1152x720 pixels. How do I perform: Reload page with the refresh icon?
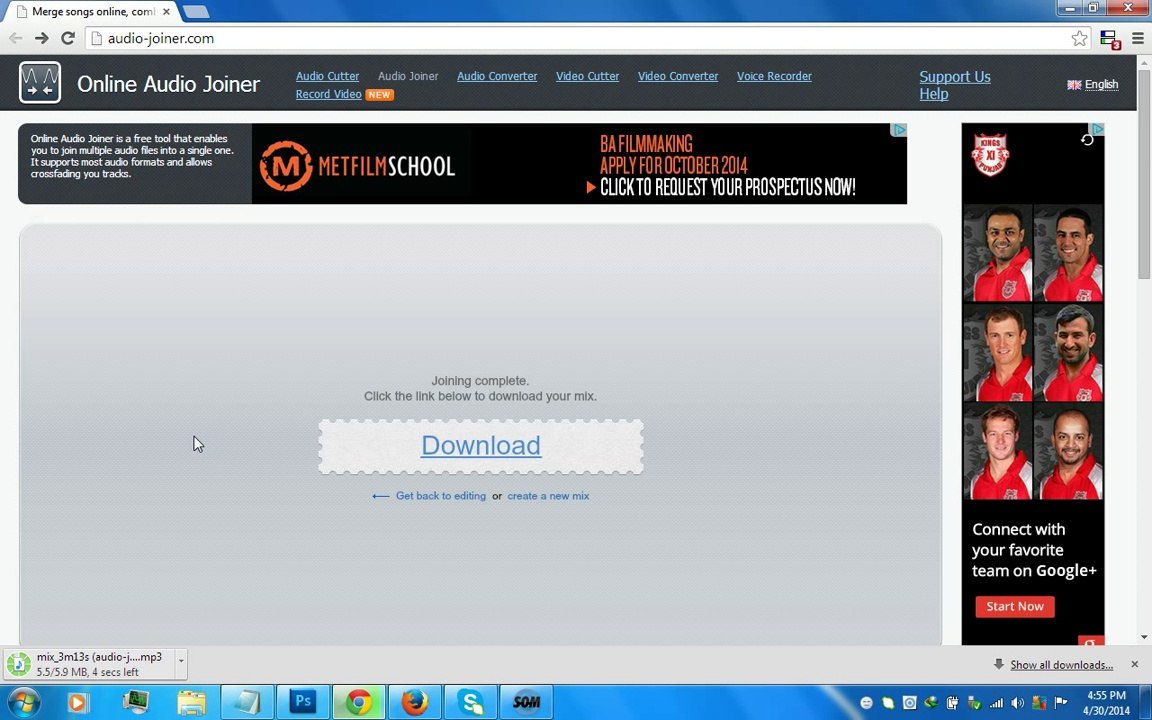[68, 38]
